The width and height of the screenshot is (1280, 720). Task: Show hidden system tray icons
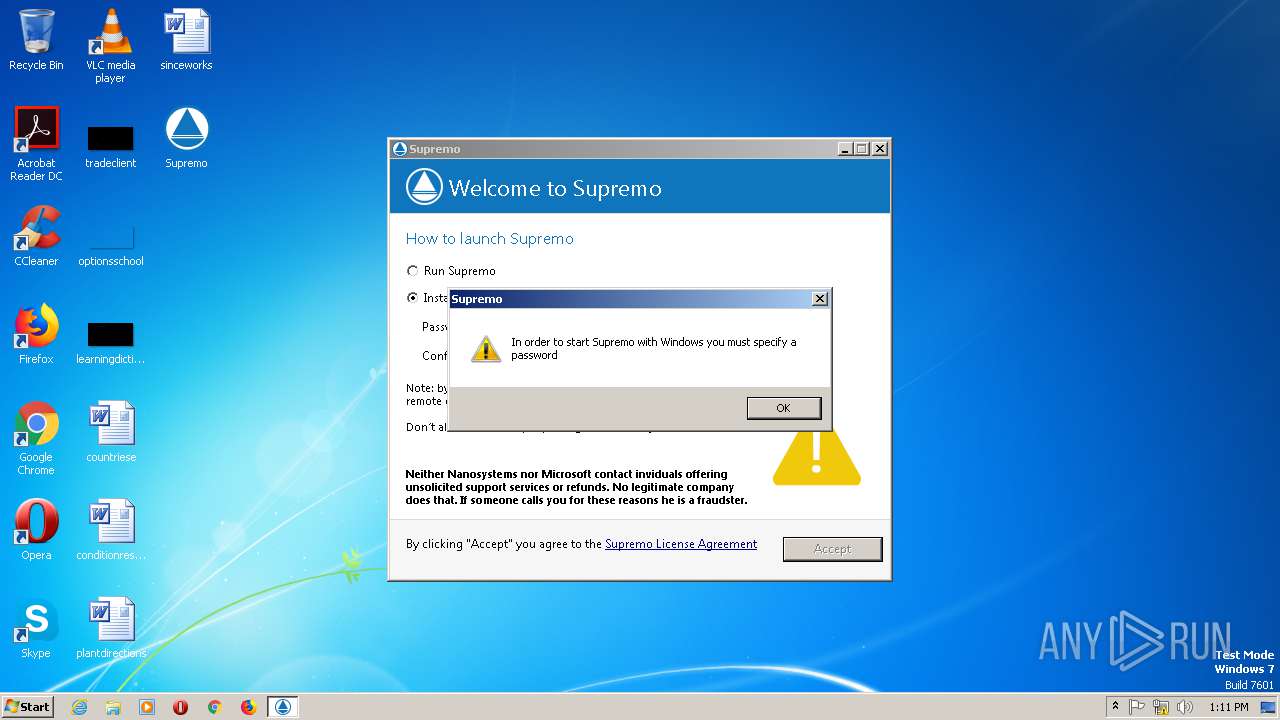tap(1115, 706)
